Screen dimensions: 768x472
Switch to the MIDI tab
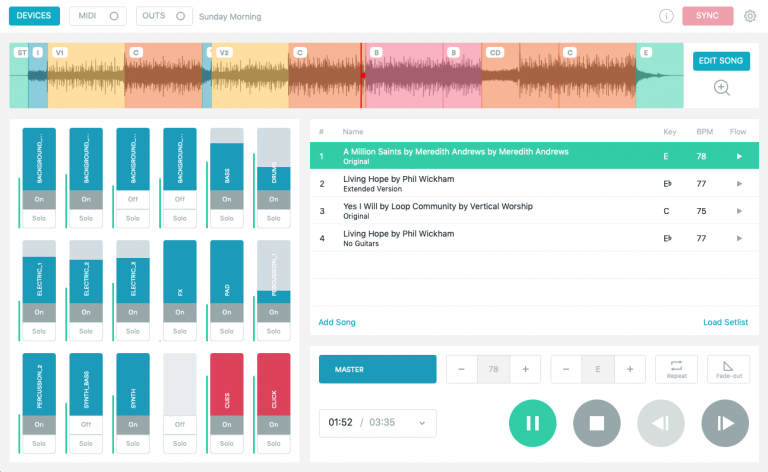click(97, 16)
